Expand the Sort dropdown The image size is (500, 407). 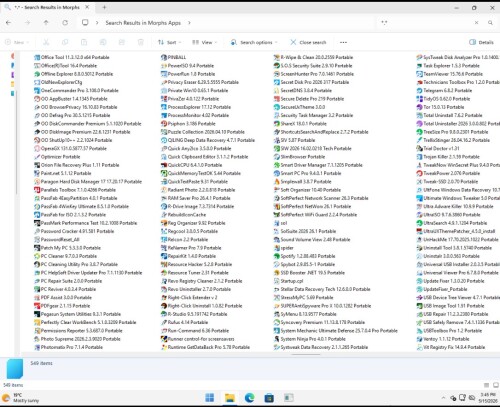169,42
